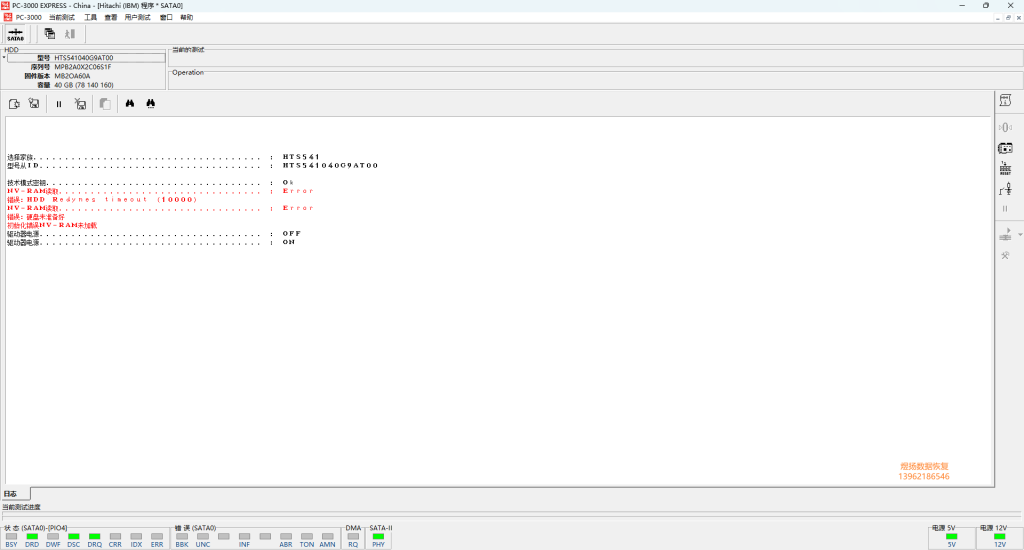This screenshot has width=1024, height=550.
Task: Click the test progress bar
Action: click(x=511, y=515)
